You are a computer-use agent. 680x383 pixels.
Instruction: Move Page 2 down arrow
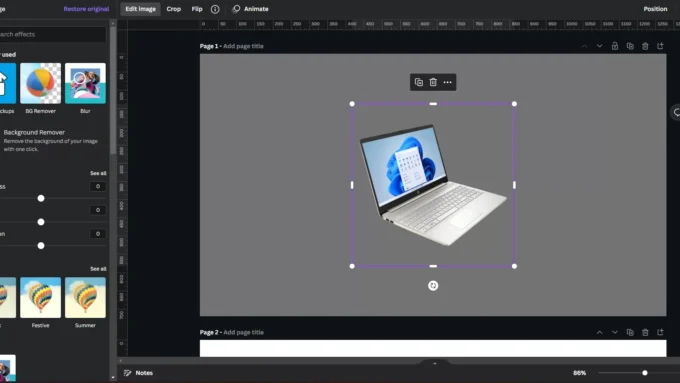(x=615, y=332)
